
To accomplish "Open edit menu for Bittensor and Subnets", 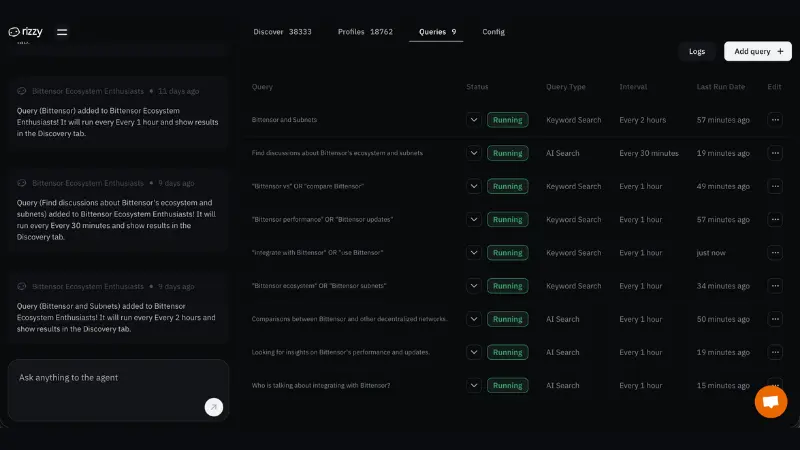I will (775, 120).
